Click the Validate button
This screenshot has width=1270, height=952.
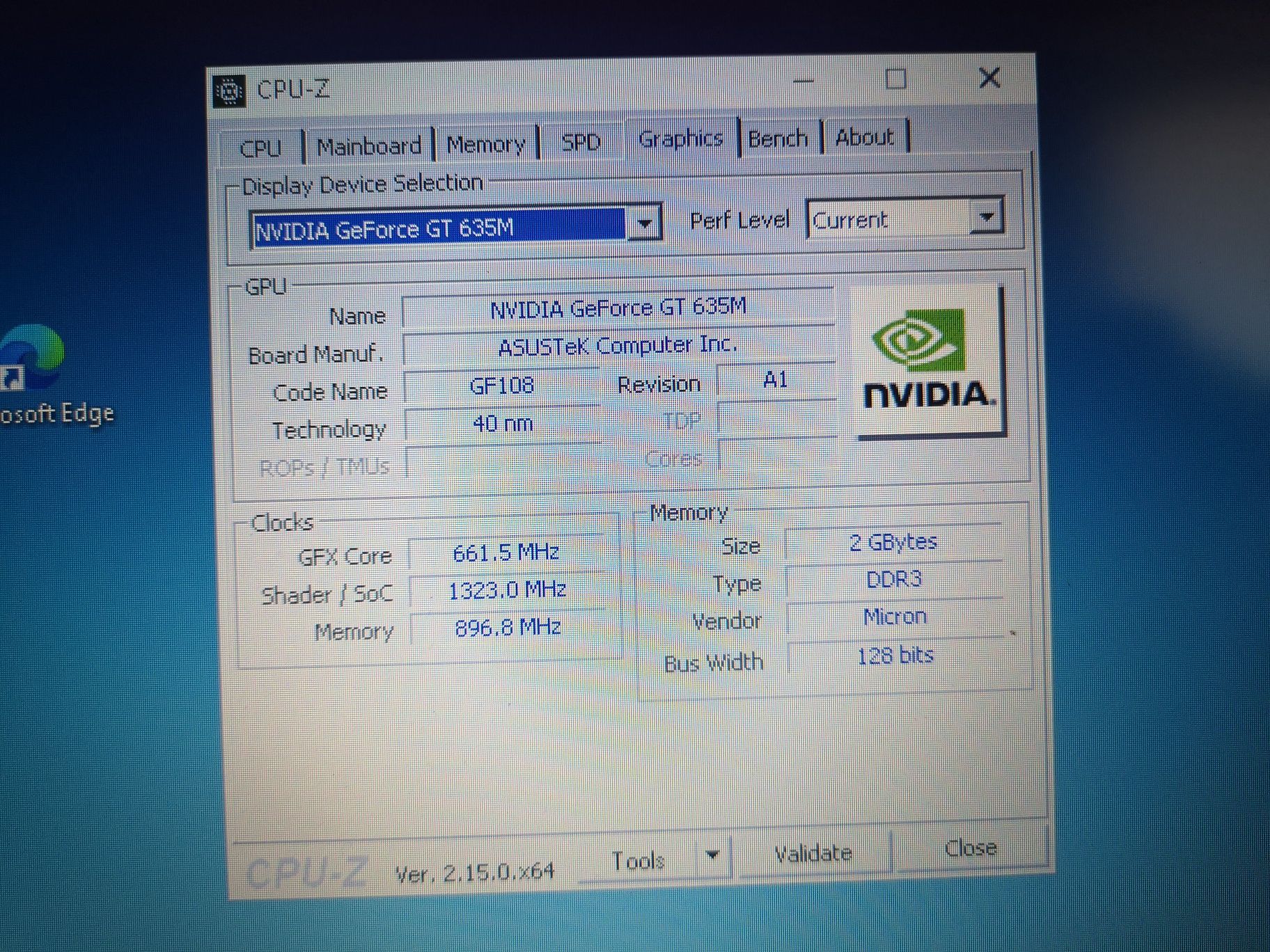pyautogui.click(x=813, y=852)
